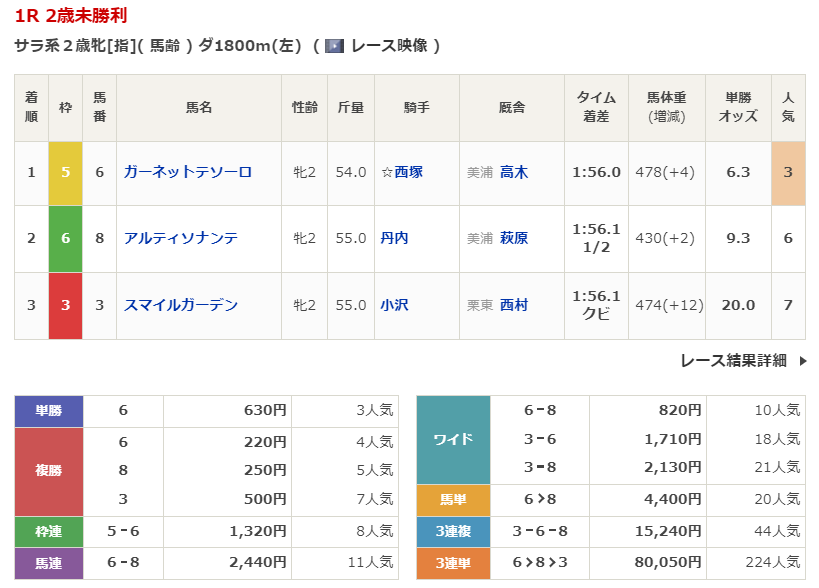This screenshot has width=819, height=588.
Task: Select the ワイド payout label
Action: point(453,439)
